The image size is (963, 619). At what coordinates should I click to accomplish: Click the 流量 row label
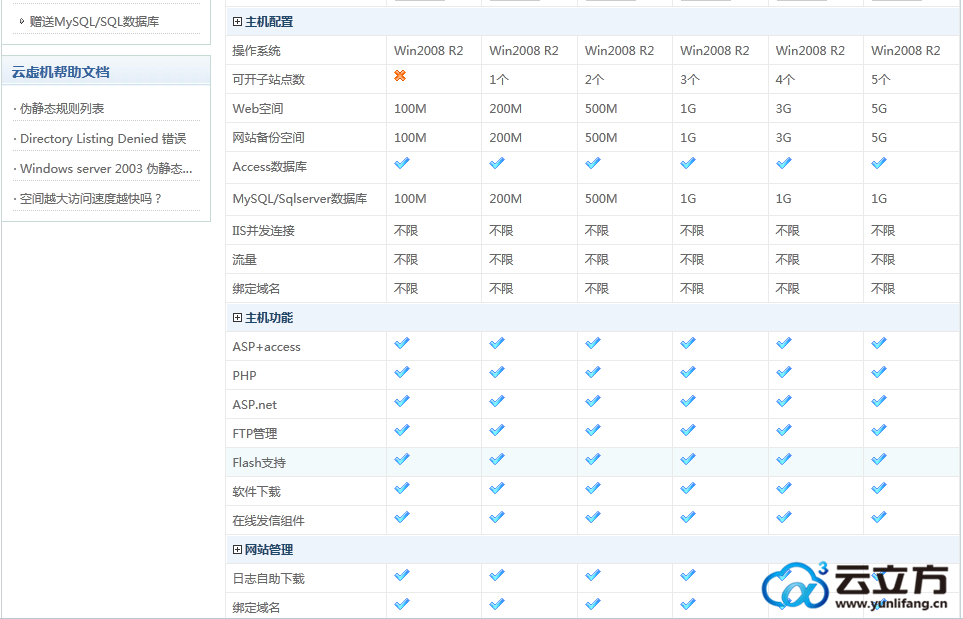[244, 260]
